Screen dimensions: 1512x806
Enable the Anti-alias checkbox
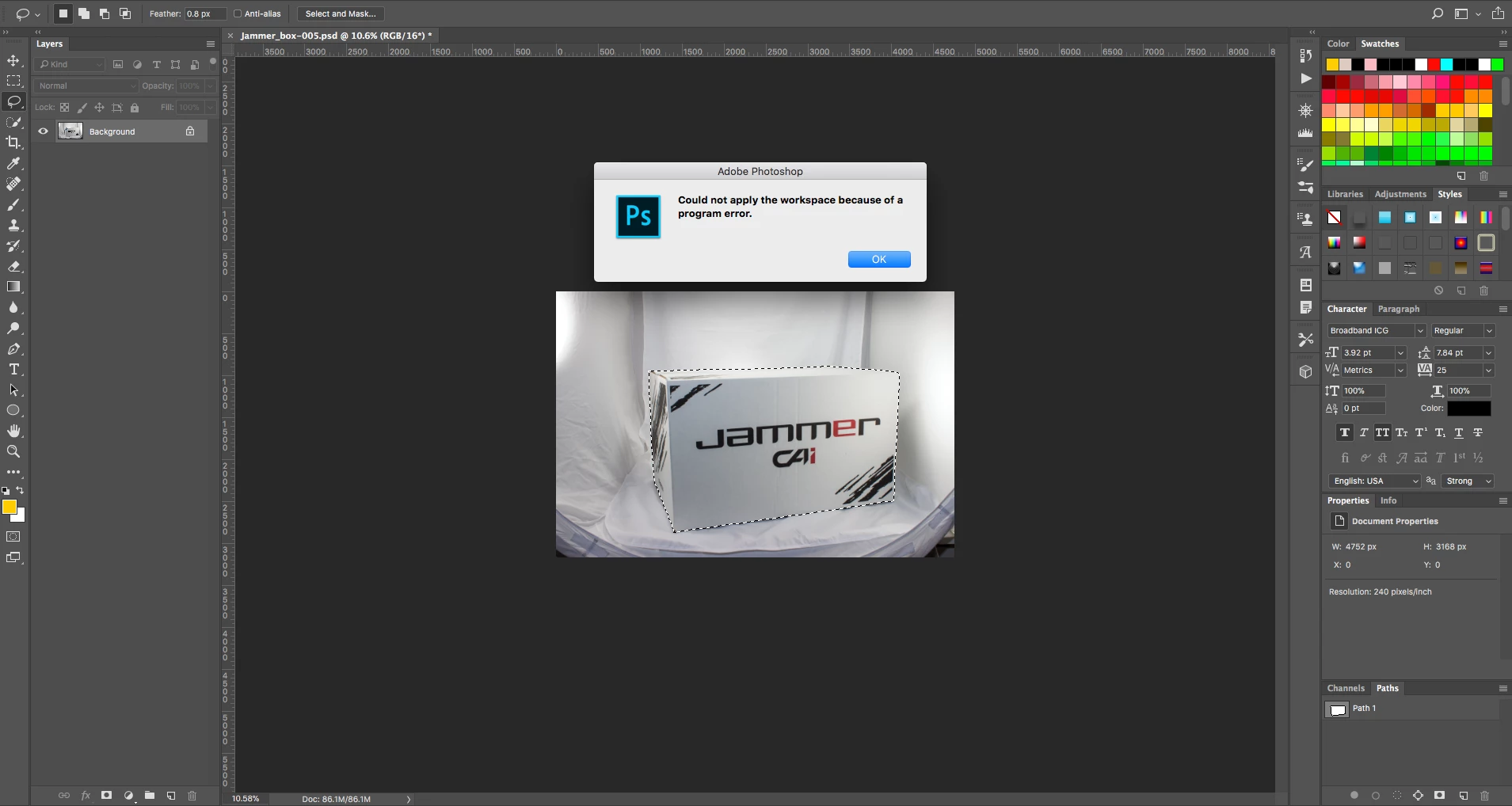tap(238, 13)
